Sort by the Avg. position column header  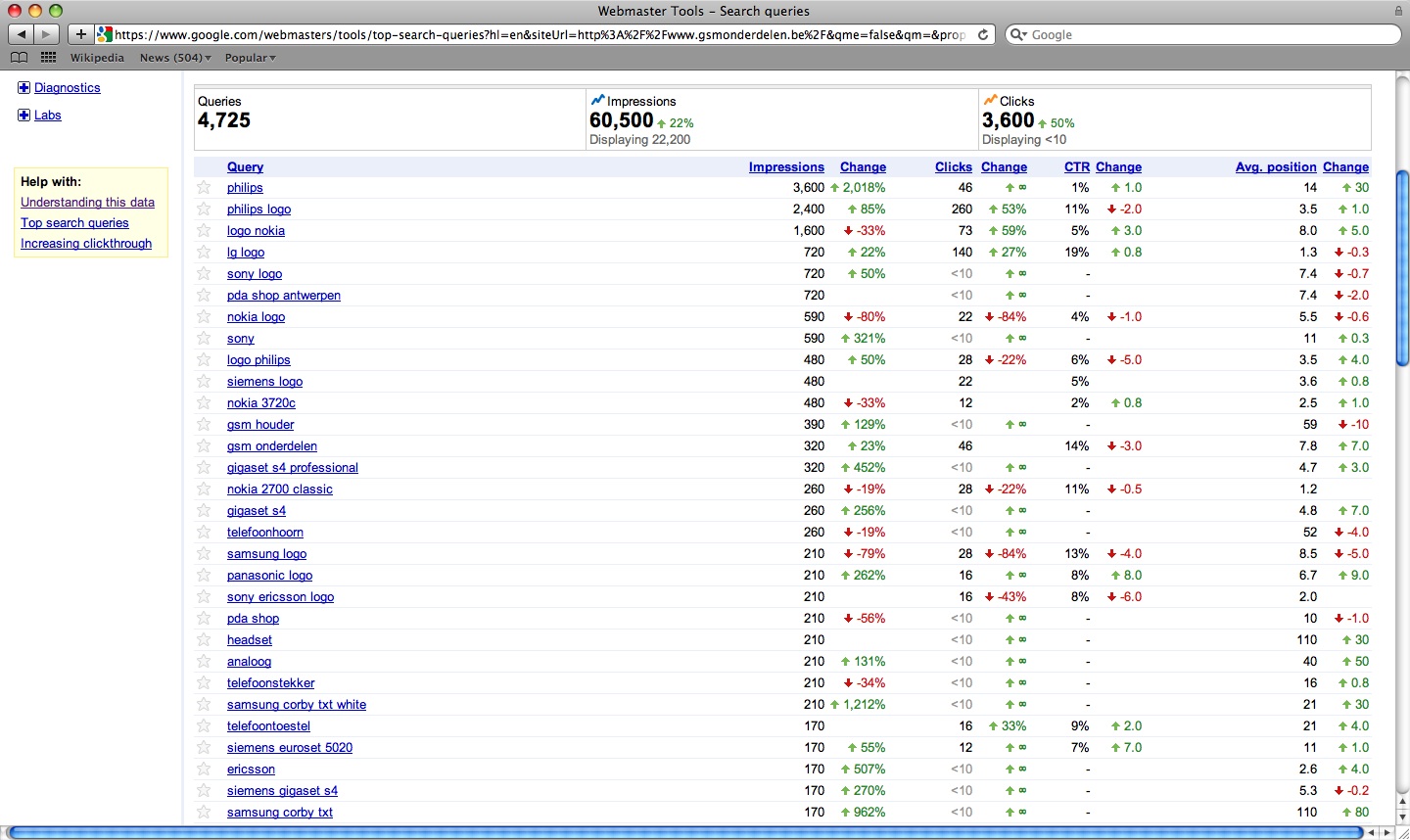point(1276,167)
